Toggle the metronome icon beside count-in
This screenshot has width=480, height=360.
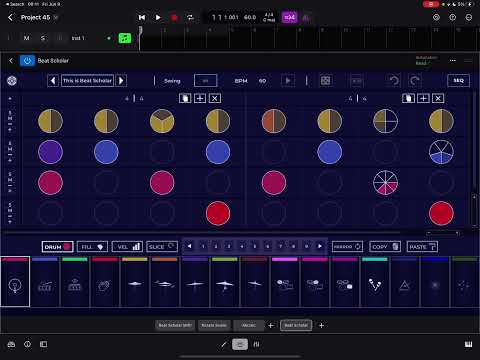tap(306, 18)
